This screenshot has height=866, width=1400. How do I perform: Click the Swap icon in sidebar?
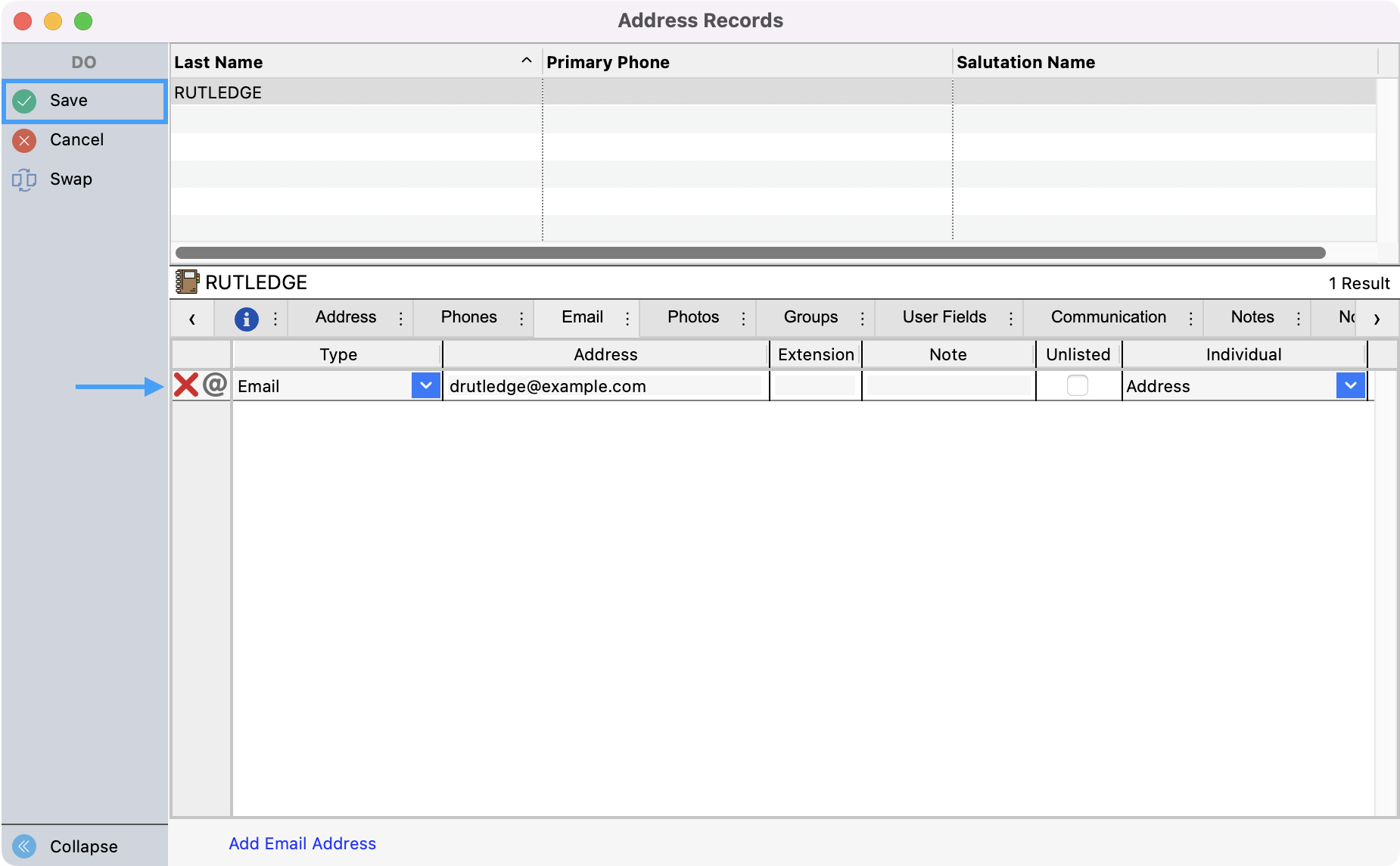(24, 179)
